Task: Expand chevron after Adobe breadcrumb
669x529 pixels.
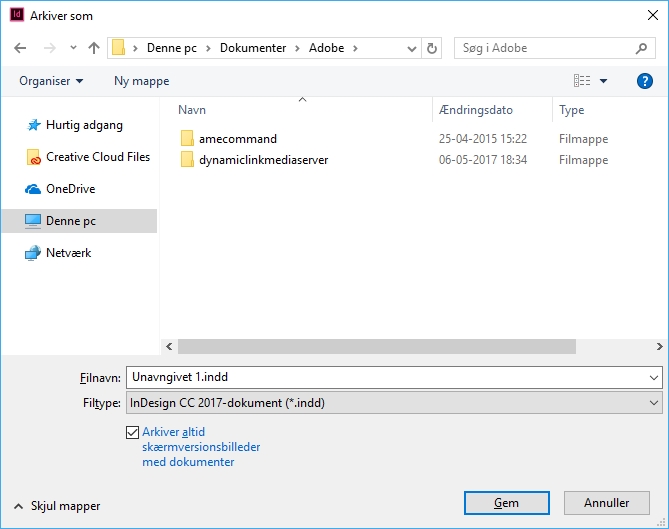Action: pyautogui.click(x=355, y=48)
